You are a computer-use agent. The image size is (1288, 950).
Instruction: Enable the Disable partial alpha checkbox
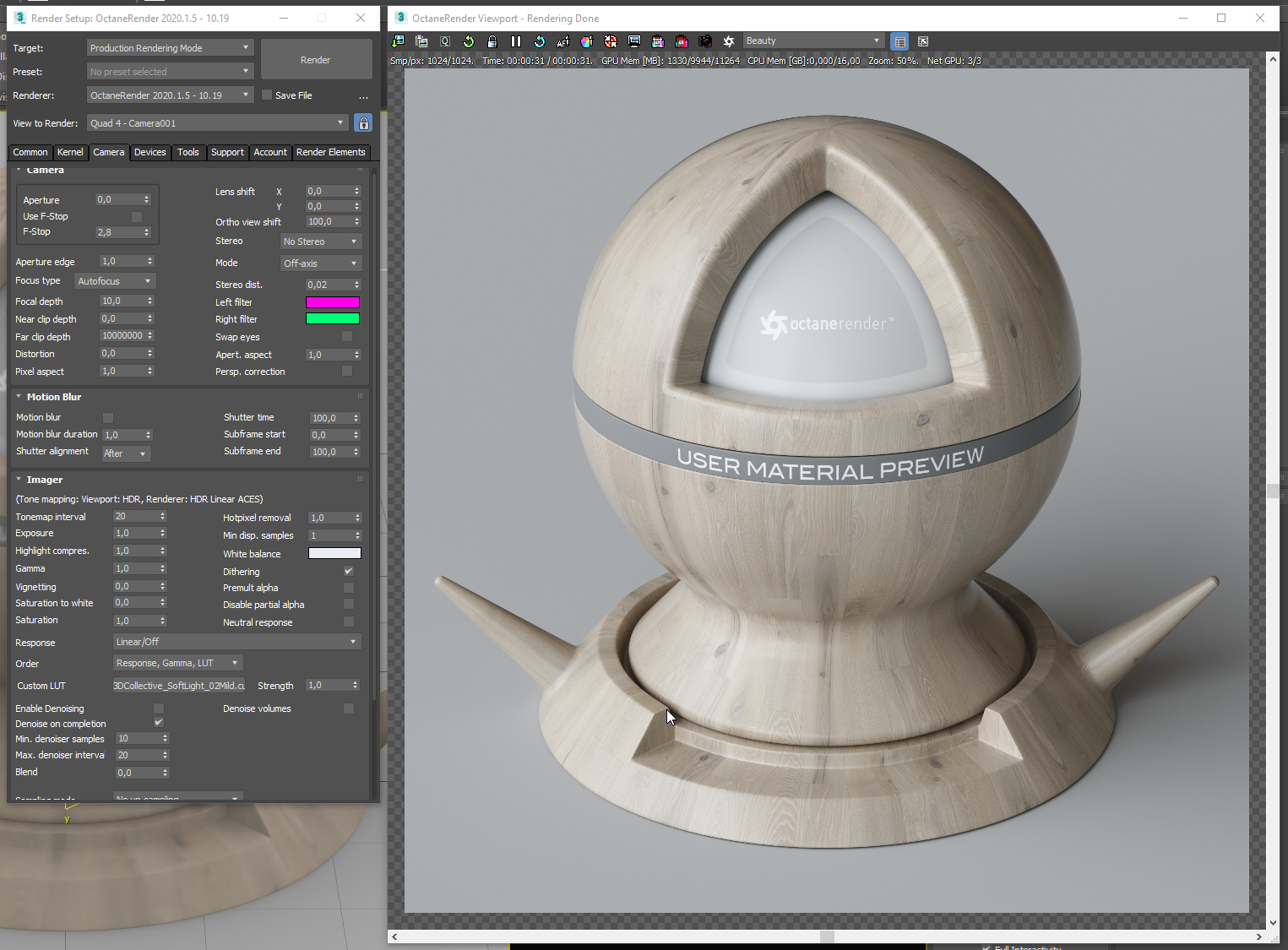tap(348, 605)
